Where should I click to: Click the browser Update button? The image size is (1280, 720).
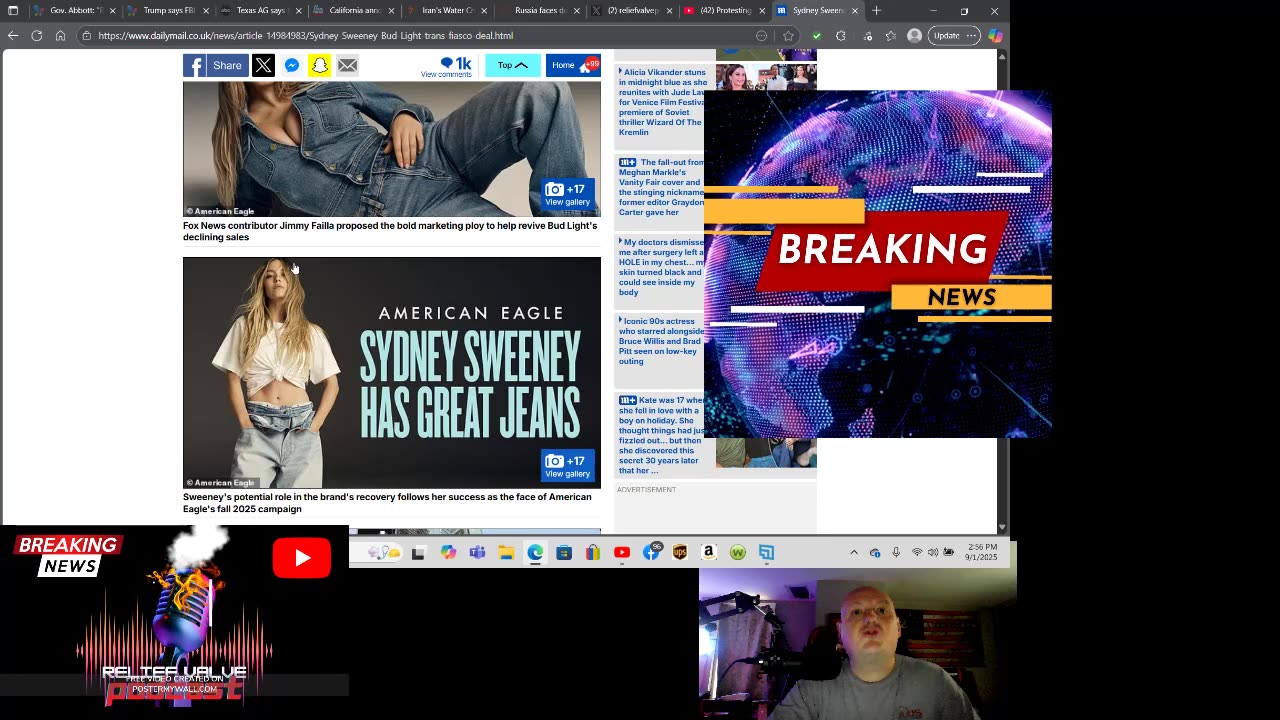954,35
